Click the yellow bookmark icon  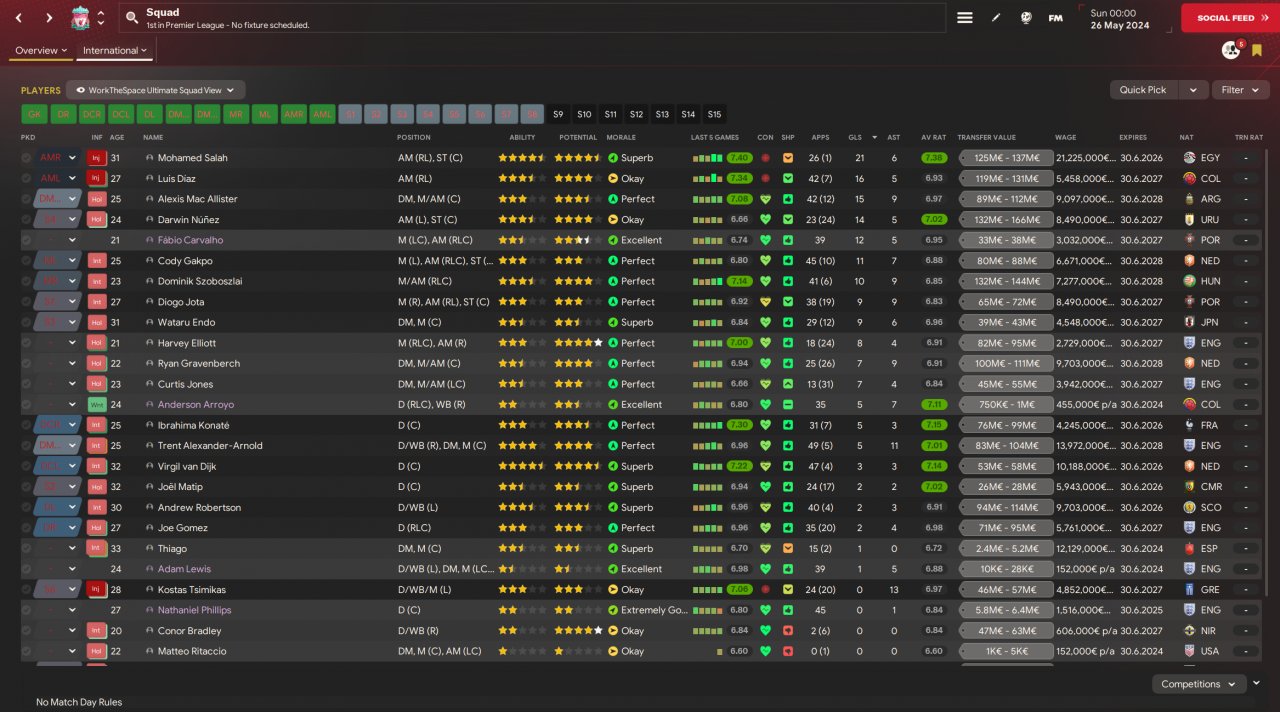tap(1257, 50)
